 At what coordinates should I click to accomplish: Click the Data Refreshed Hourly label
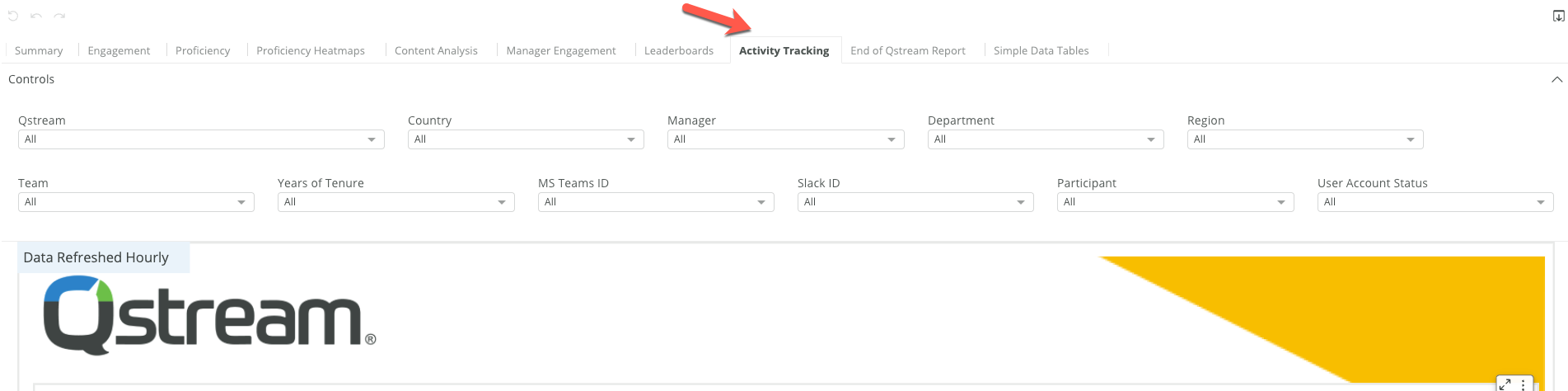coord(96,257)
